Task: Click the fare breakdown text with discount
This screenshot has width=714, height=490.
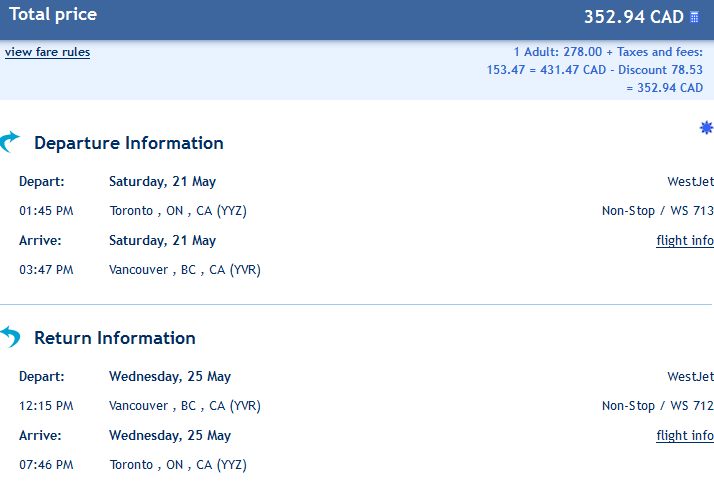Action: 595,70
